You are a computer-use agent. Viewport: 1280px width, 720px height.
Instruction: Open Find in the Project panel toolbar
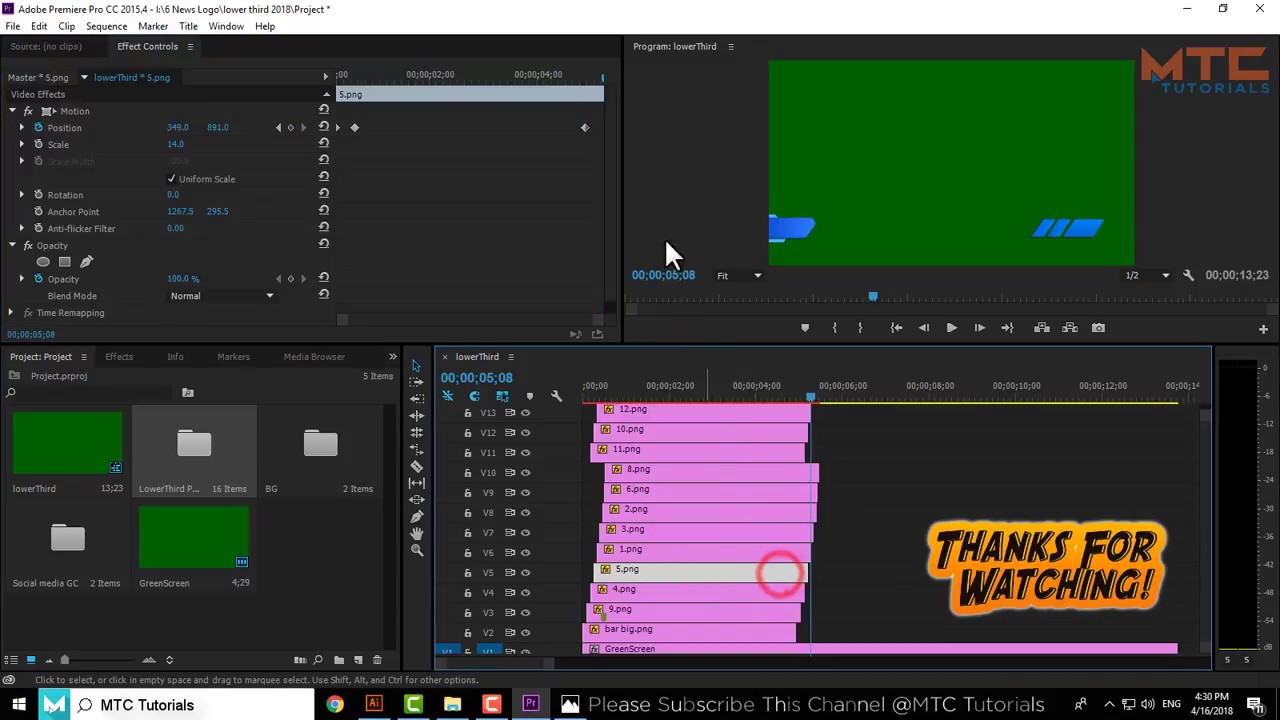(x=318, y=660)
